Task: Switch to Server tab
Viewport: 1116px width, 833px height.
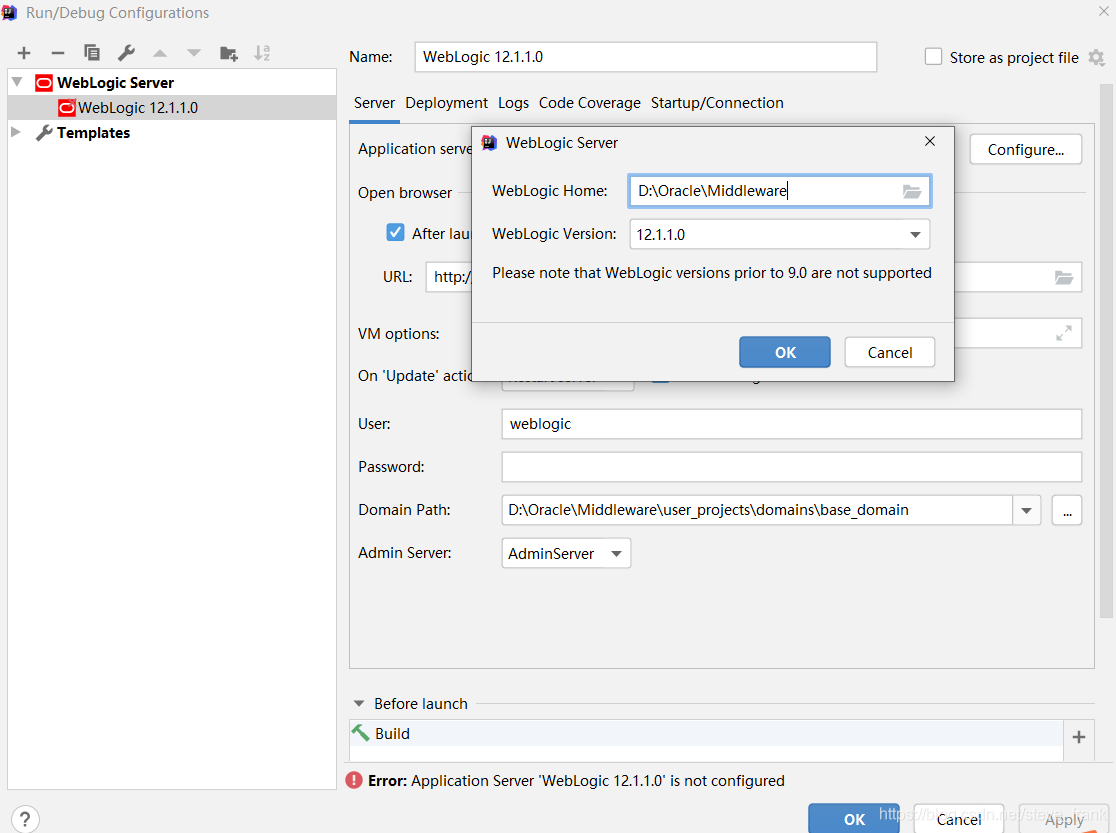Action: (x=374, y=103)
